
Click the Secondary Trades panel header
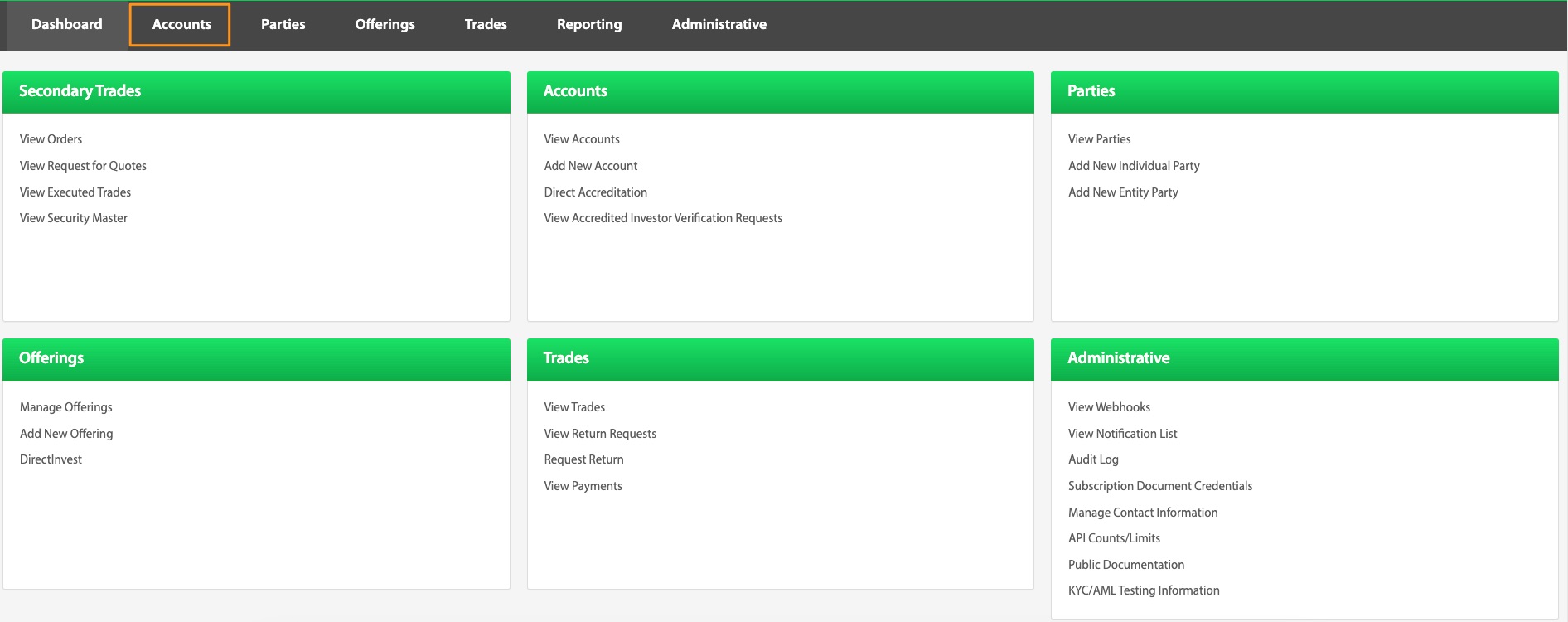click(x=256, y=92)
